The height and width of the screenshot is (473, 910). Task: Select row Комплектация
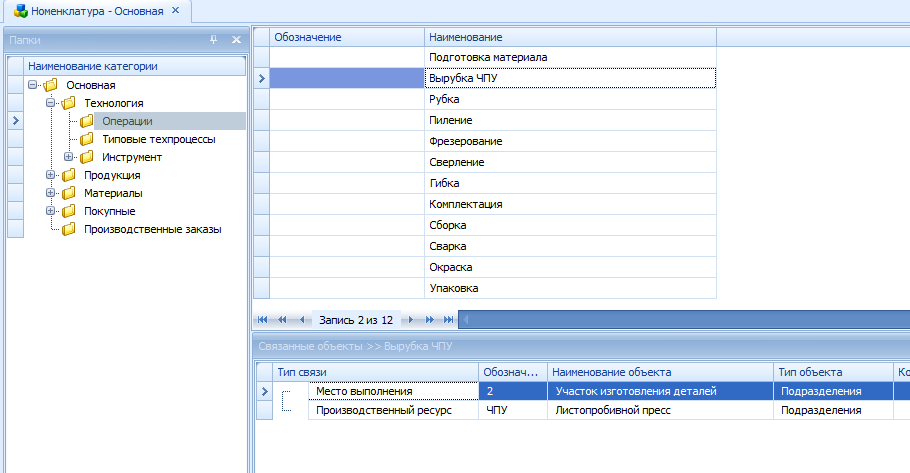coord(493,204)
